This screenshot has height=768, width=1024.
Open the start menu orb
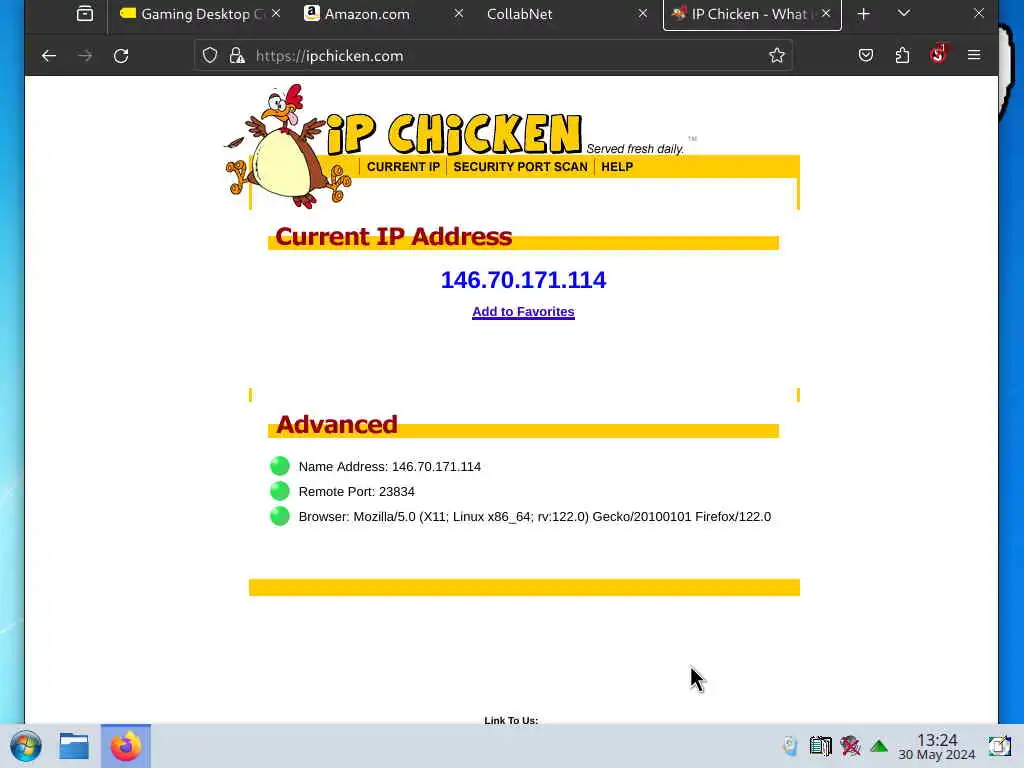point(26,746)
